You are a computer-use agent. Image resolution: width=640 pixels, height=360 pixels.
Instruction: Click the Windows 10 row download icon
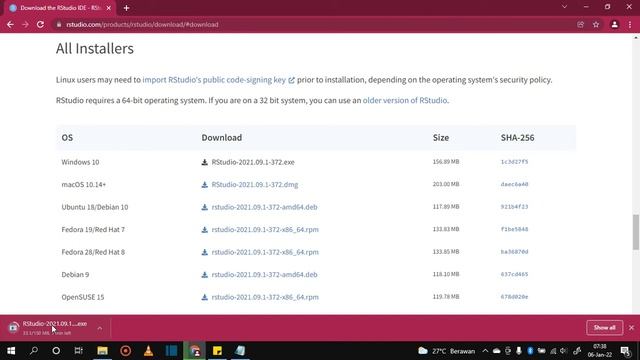(x=204, y=162)
